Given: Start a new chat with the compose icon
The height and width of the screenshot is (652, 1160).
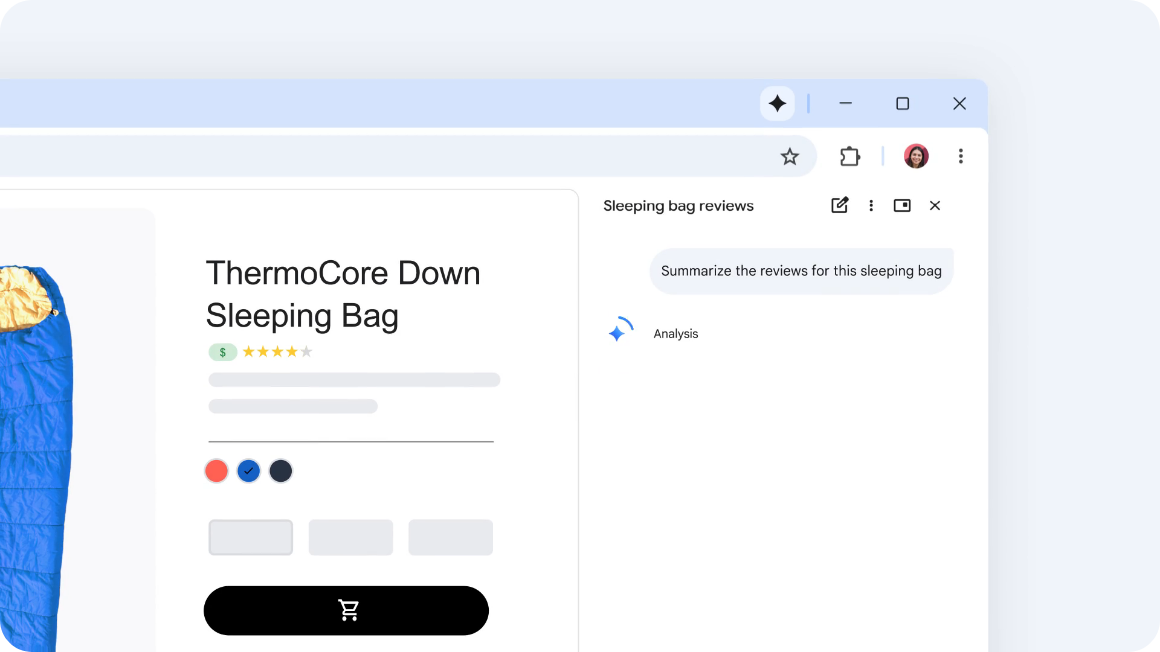Looking at the screenshot, I should click(839, 205).
